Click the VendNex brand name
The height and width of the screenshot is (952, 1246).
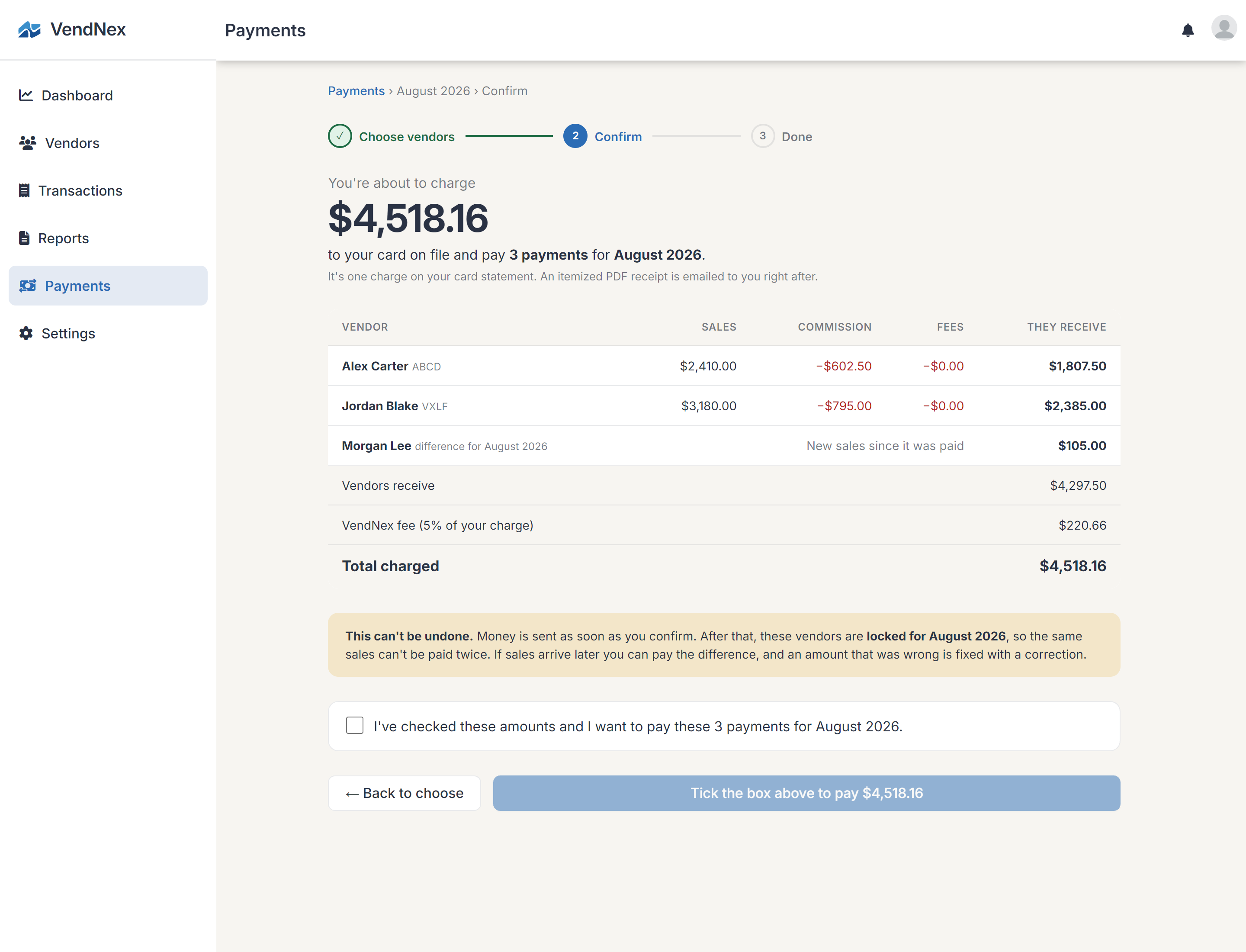click(x=88, y=29)
